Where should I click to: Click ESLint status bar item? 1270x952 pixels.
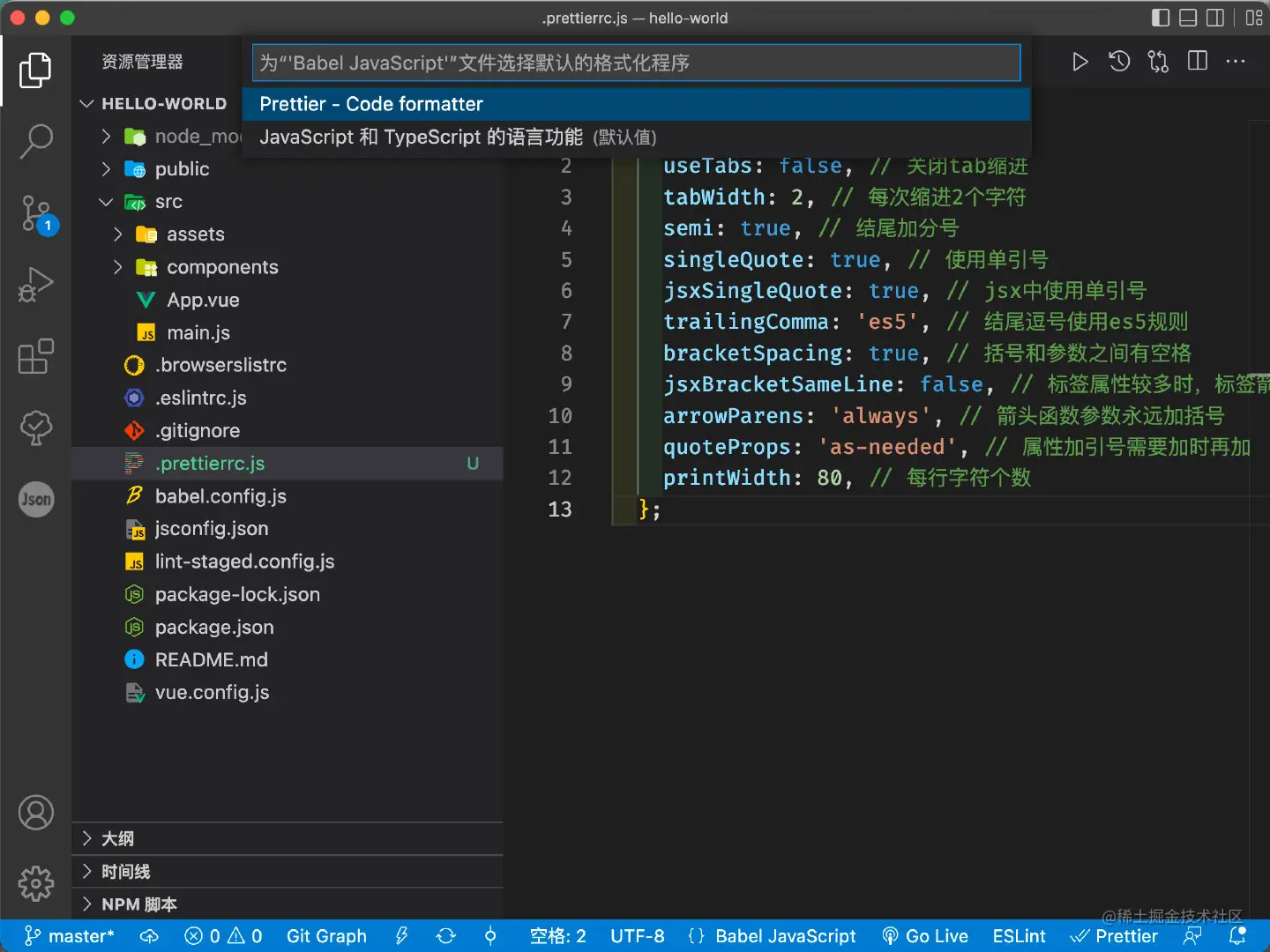click(1019, 936)
